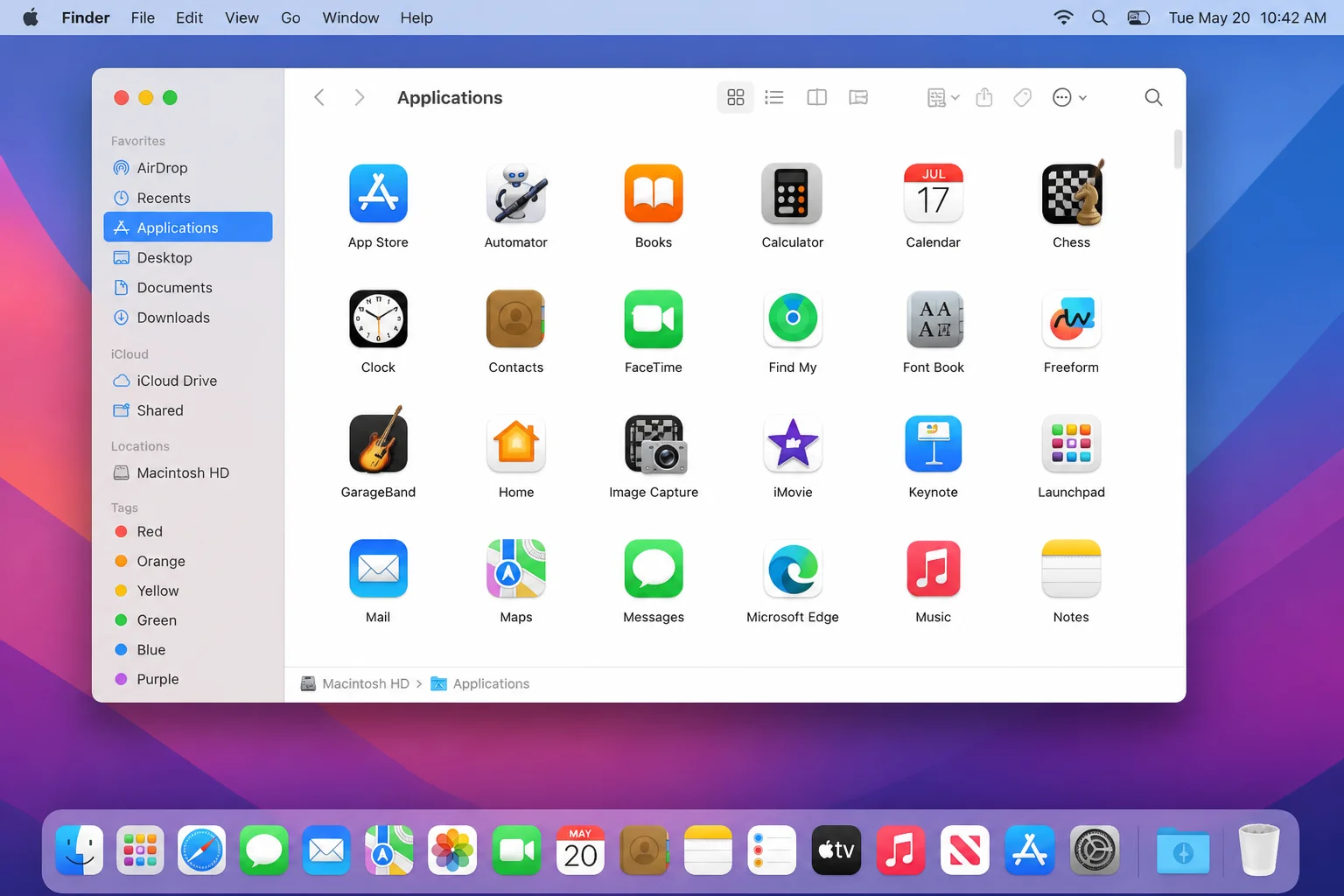Click Macintosh HD in the path bar

pyautogui.click(x=355, y=683)
